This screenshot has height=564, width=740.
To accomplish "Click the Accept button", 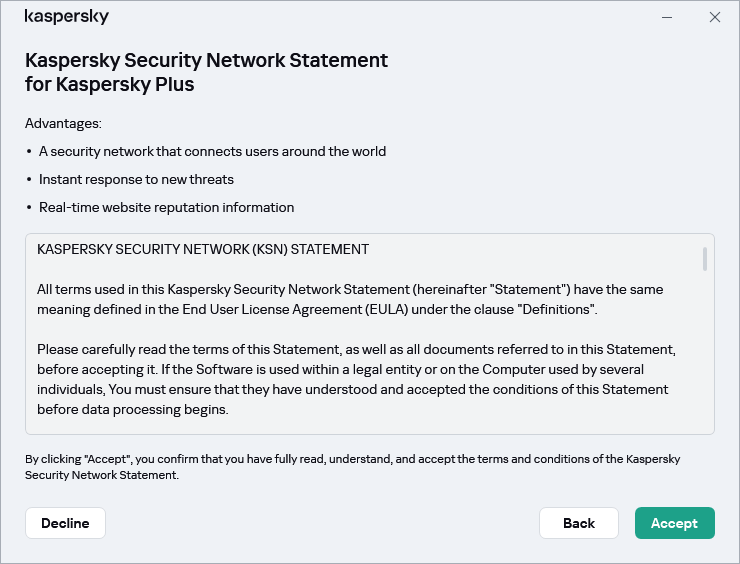I will (674, 523).
